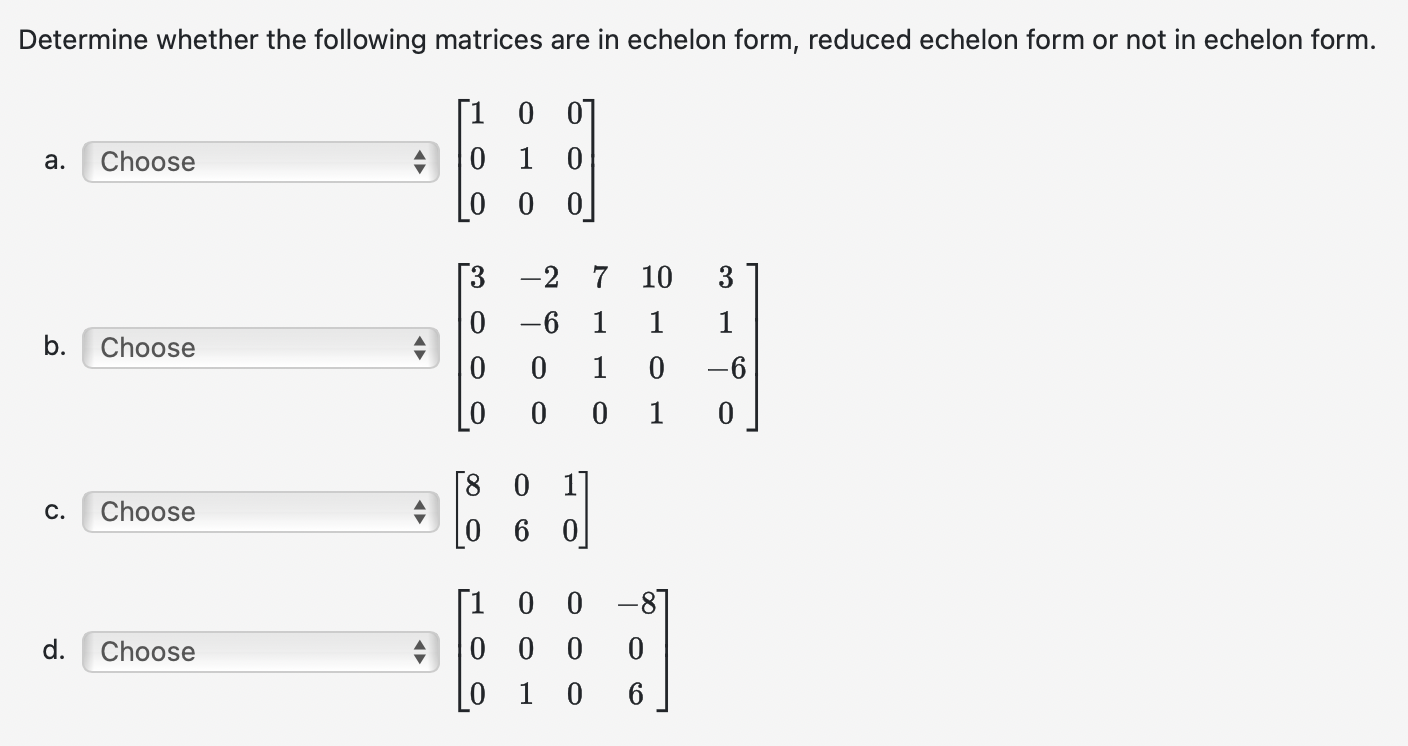This screenshot has height=746, width=1408.
Task: Click the label a beside its dropdown
Action: (53, 162)
